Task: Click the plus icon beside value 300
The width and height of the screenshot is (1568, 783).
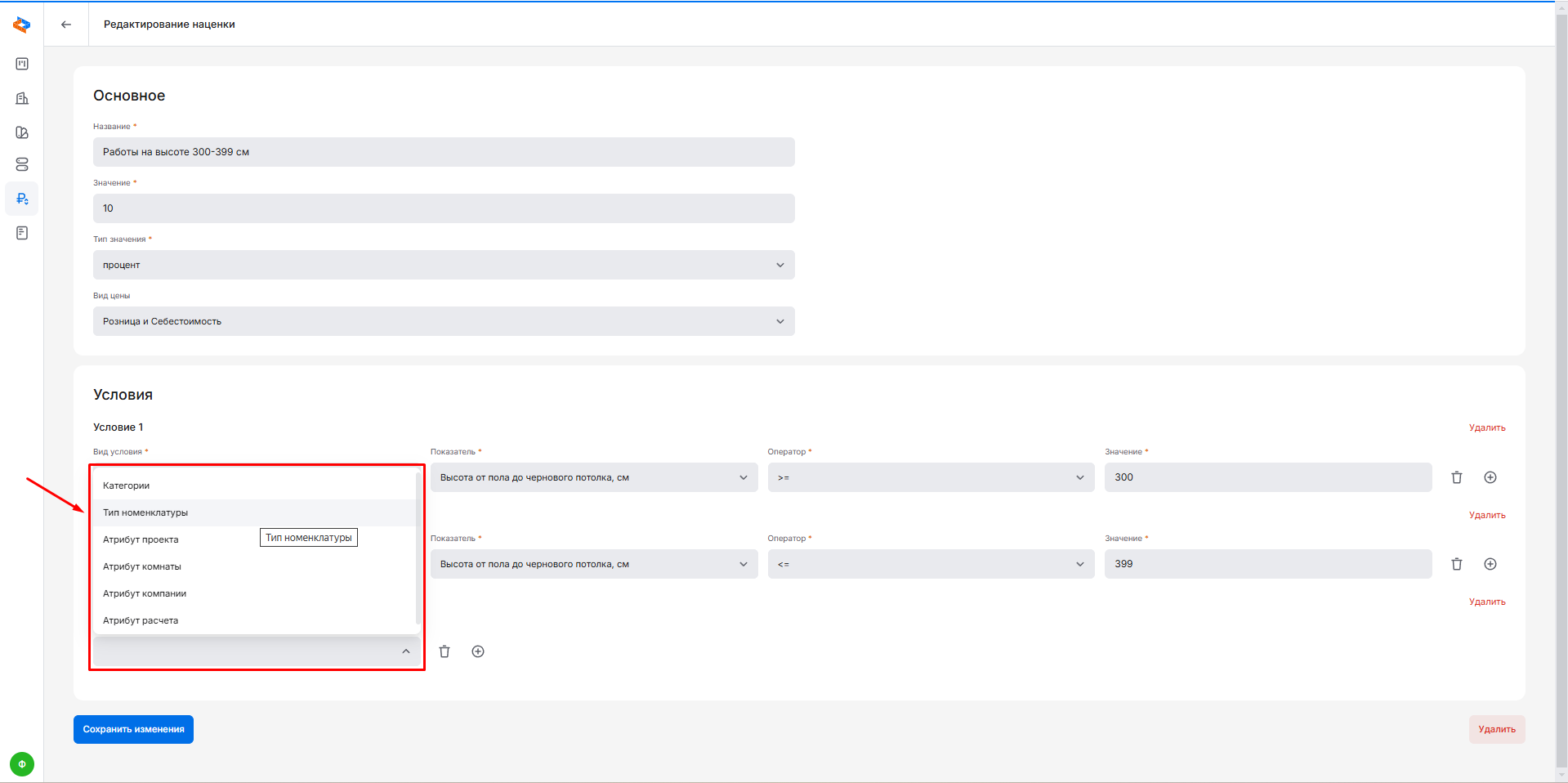Action: (1490, 477)
